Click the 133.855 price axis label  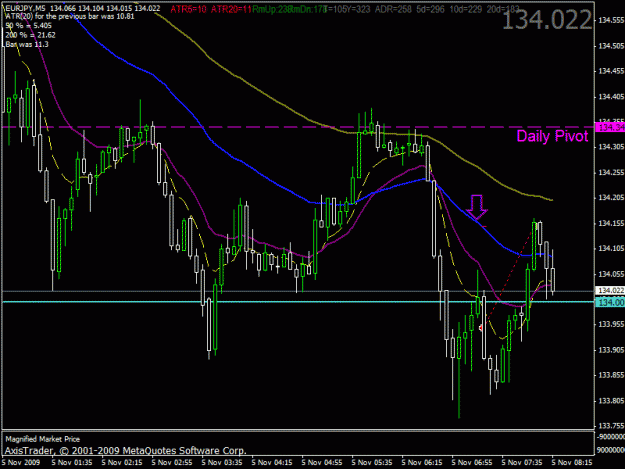[611, 375]
